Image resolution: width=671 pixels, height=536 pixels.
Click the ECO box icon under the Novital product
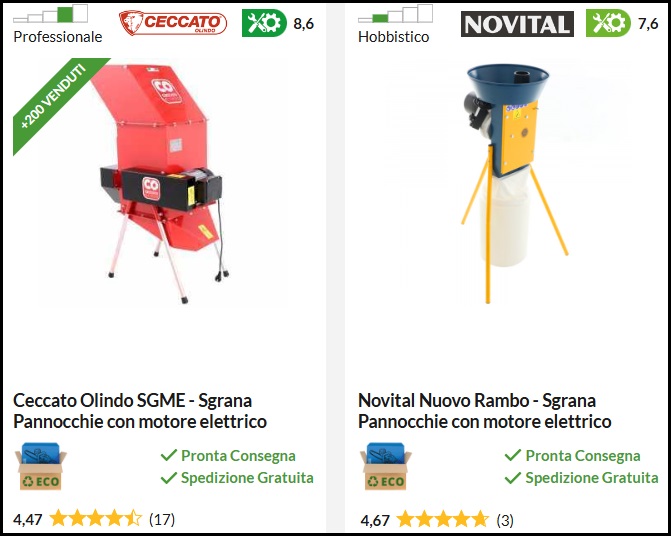coord(385,466)
